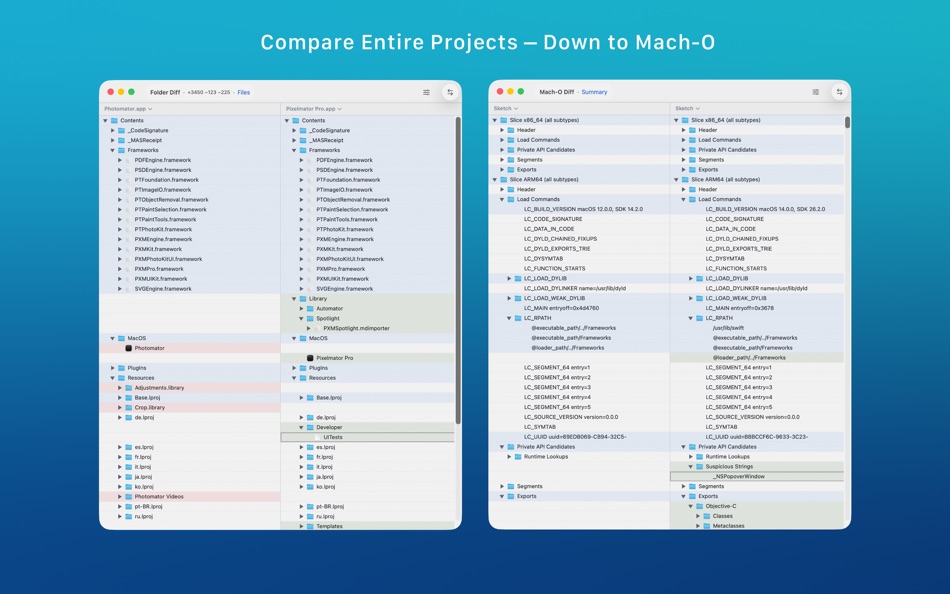Image resolution: width=950 pixels, height=594 pixels.
Task: Click folder icon of Photomator Videos
Action: 128,496
